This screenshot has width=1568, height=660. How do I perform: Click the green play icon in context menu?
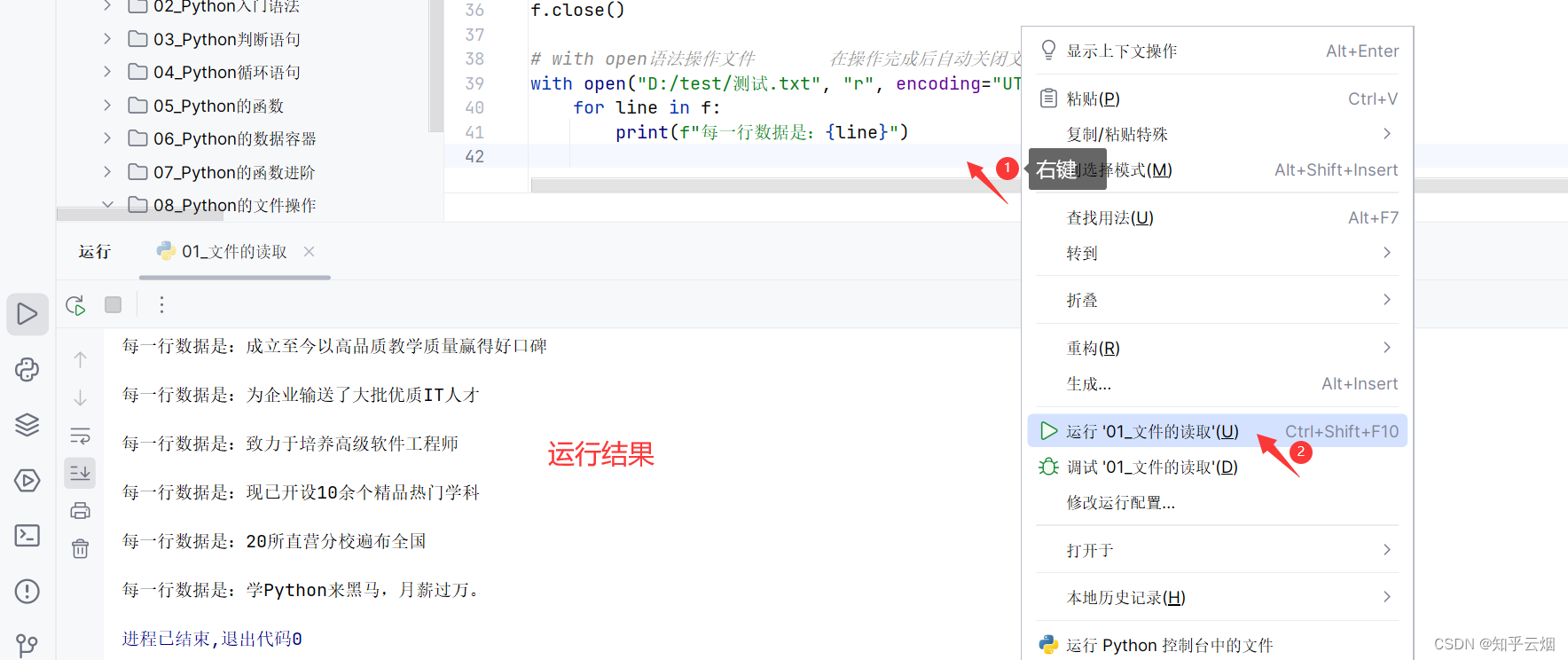[1049, 431]
